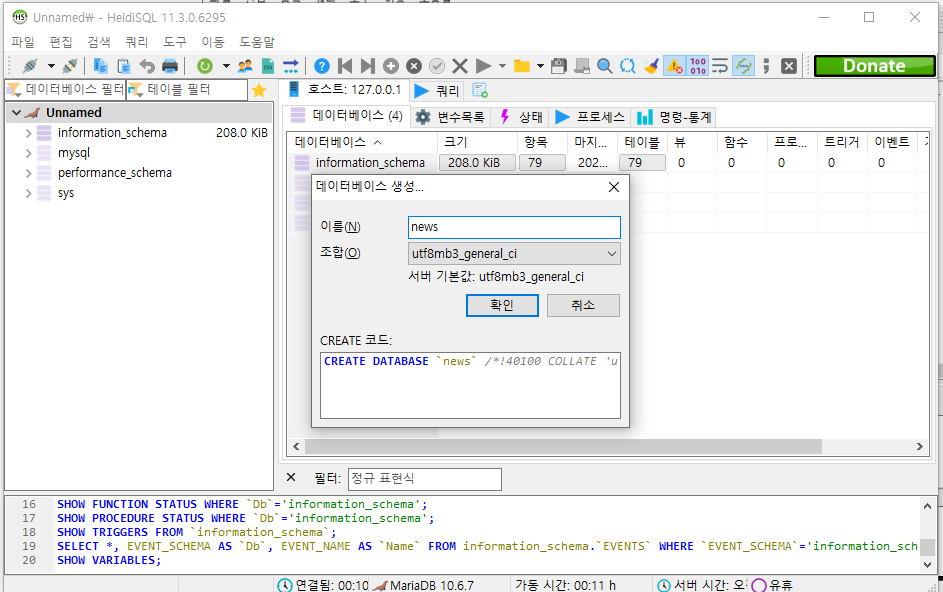Click the floppy disk save icon

tap(559, 66)
